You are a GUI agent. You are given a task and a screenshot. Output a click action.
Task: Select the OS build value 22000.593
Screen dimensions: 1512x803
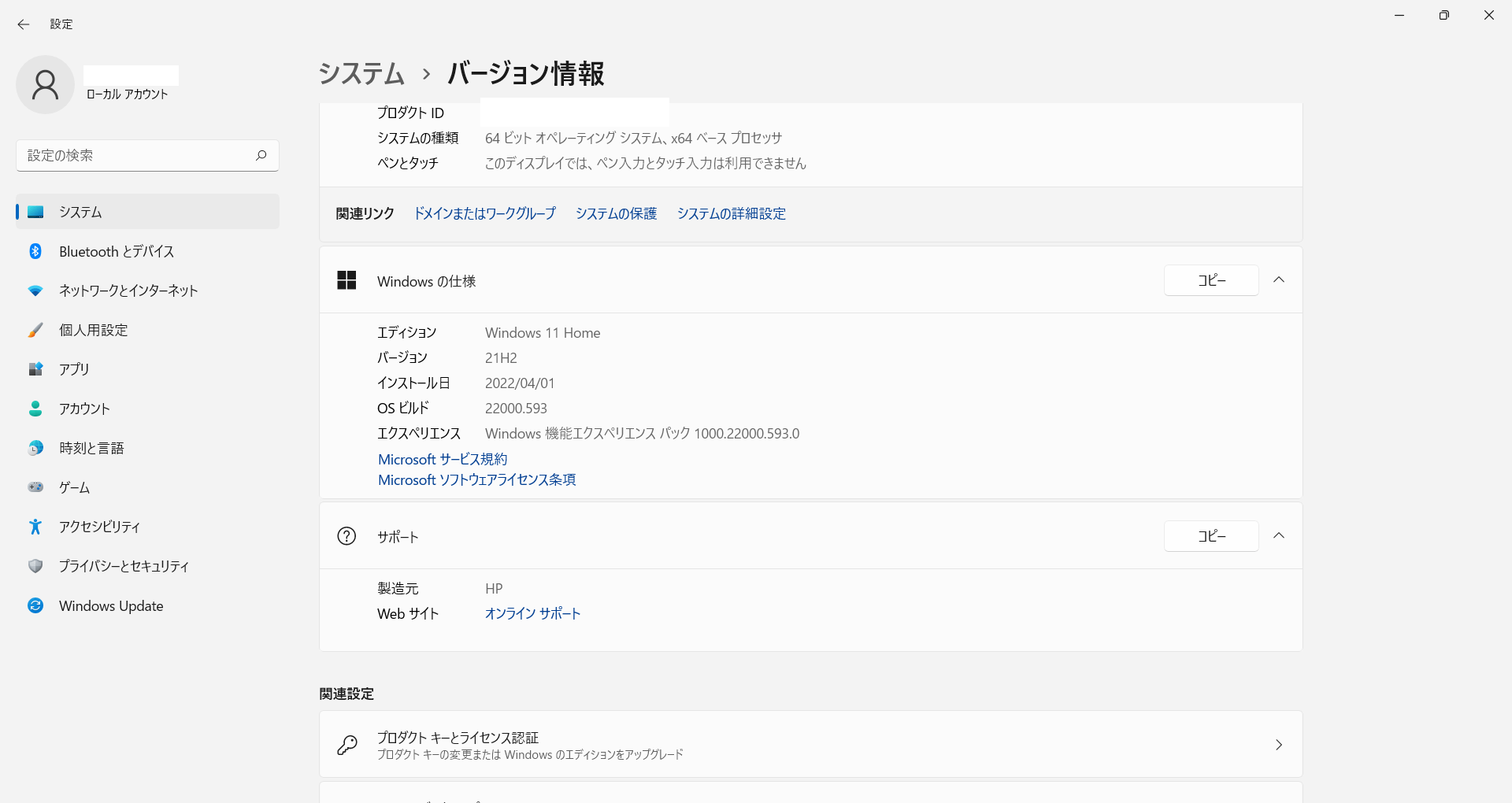516,409
